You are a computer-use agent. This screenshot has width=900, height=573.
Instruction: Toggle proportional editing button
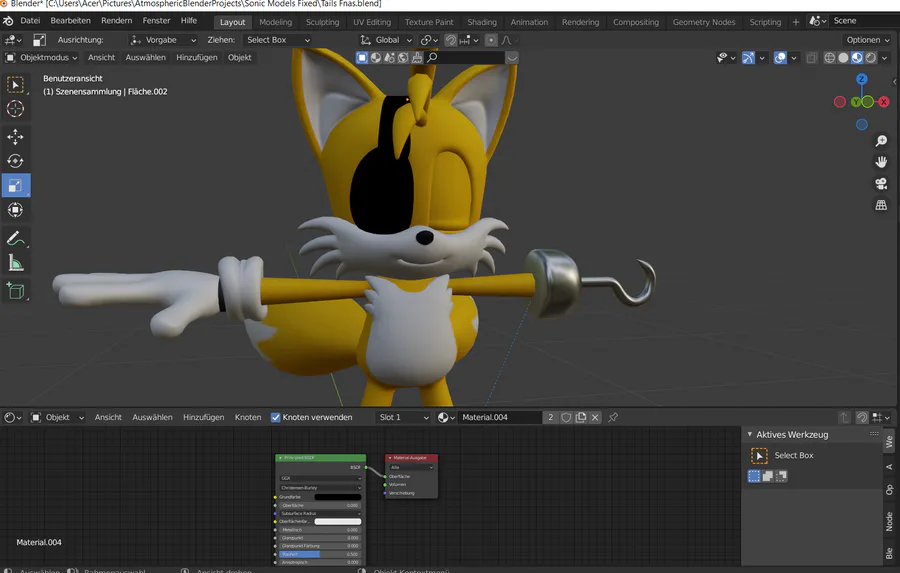(491, 40)
